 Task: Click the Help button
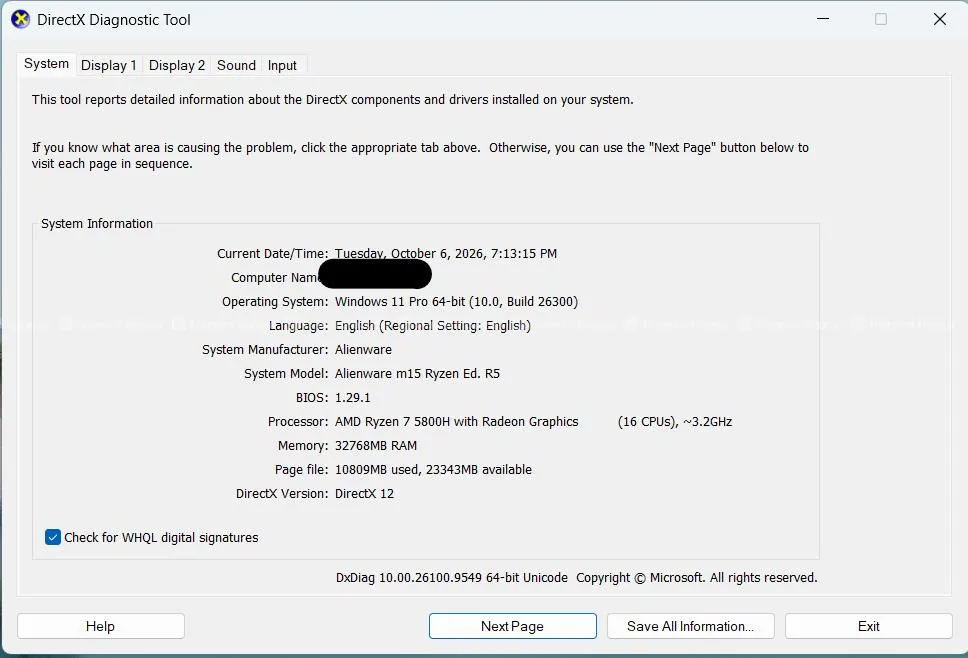click(x=101, y=626)
